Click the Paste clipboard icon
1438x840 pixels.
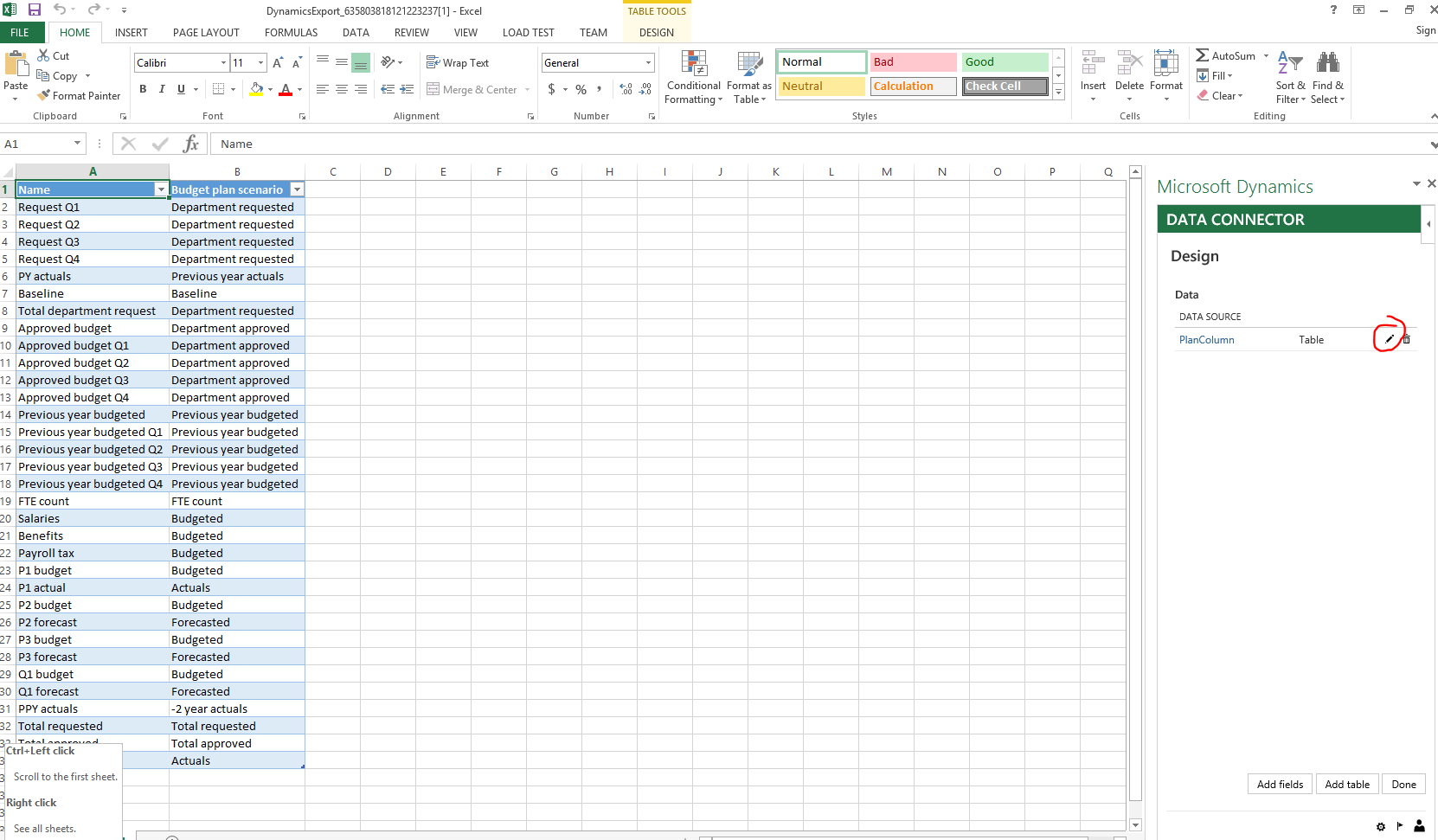pyautogui.click(x=16, y=64)
